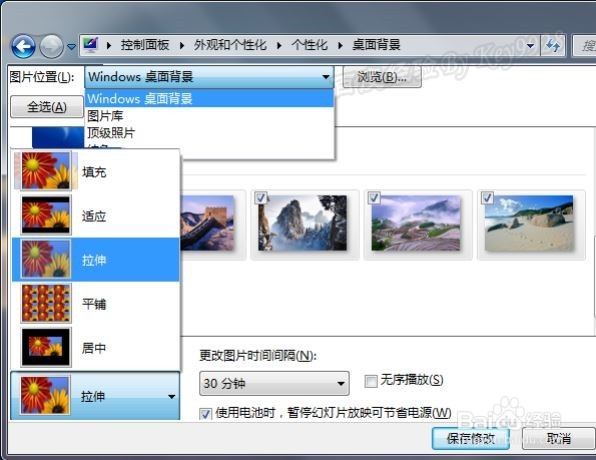Open the 图片位置 combo box

209,77
